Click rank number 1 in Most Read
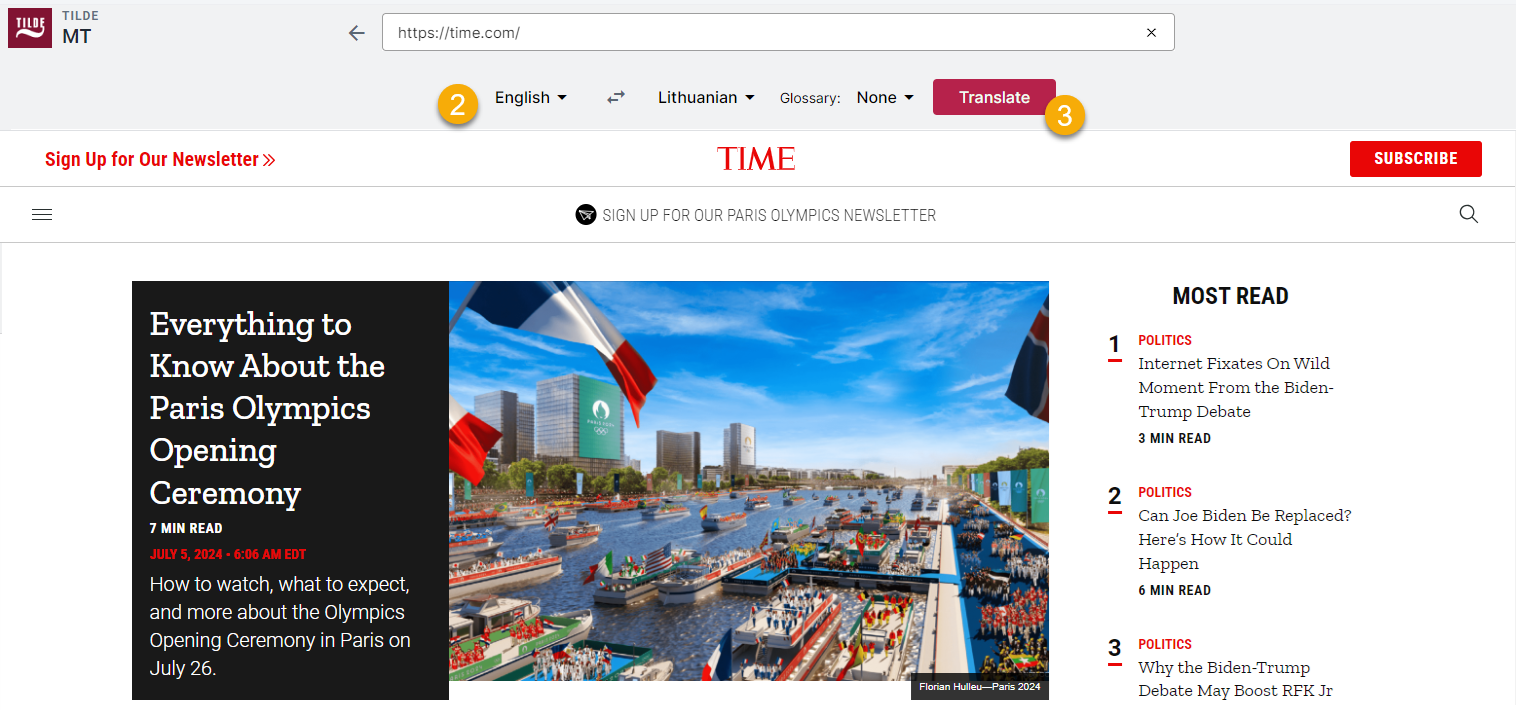 tap(1114, 345)
